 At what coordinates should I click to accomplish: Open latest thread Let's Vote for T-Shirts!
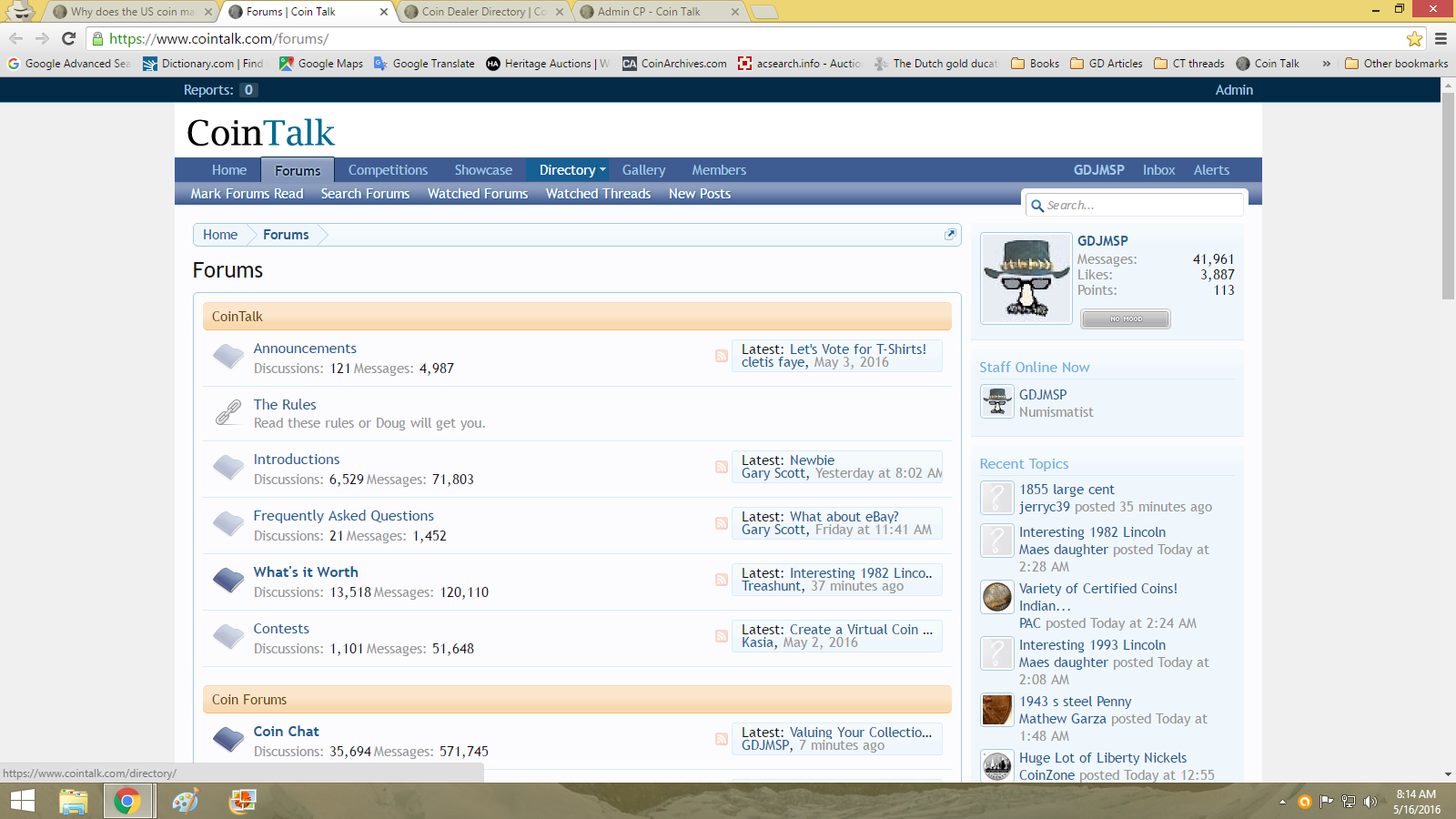[x=858, y=349]
